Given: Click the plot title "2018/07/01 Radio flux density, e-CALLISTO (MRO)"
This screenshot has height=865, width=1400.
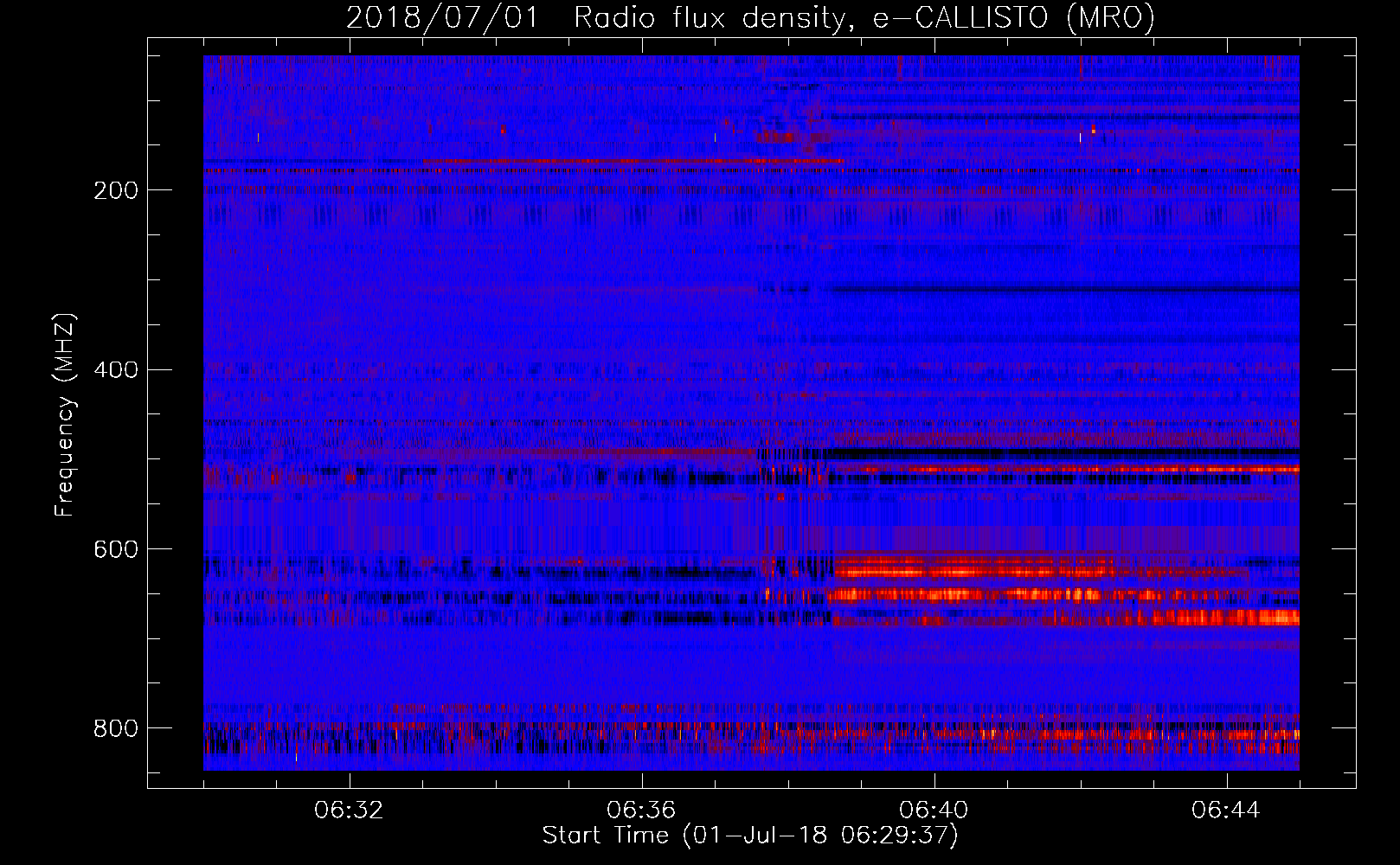Looking at the screenshot, I should [x=750, y=17].
